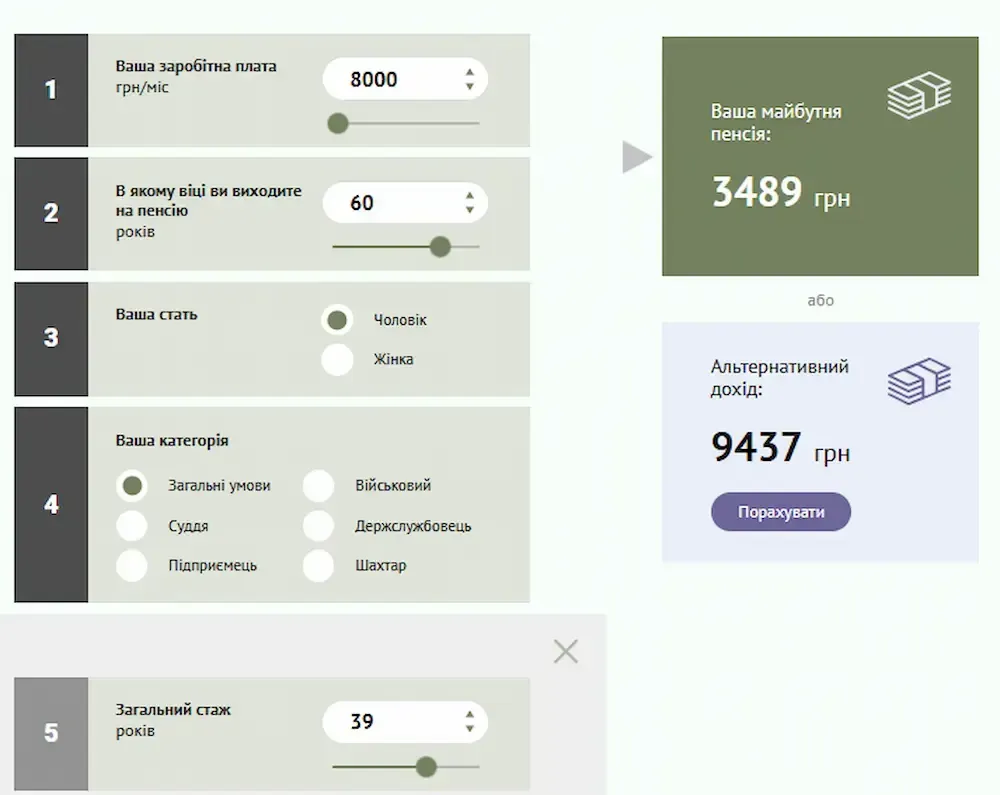Select Чоловік gender option

337,320
